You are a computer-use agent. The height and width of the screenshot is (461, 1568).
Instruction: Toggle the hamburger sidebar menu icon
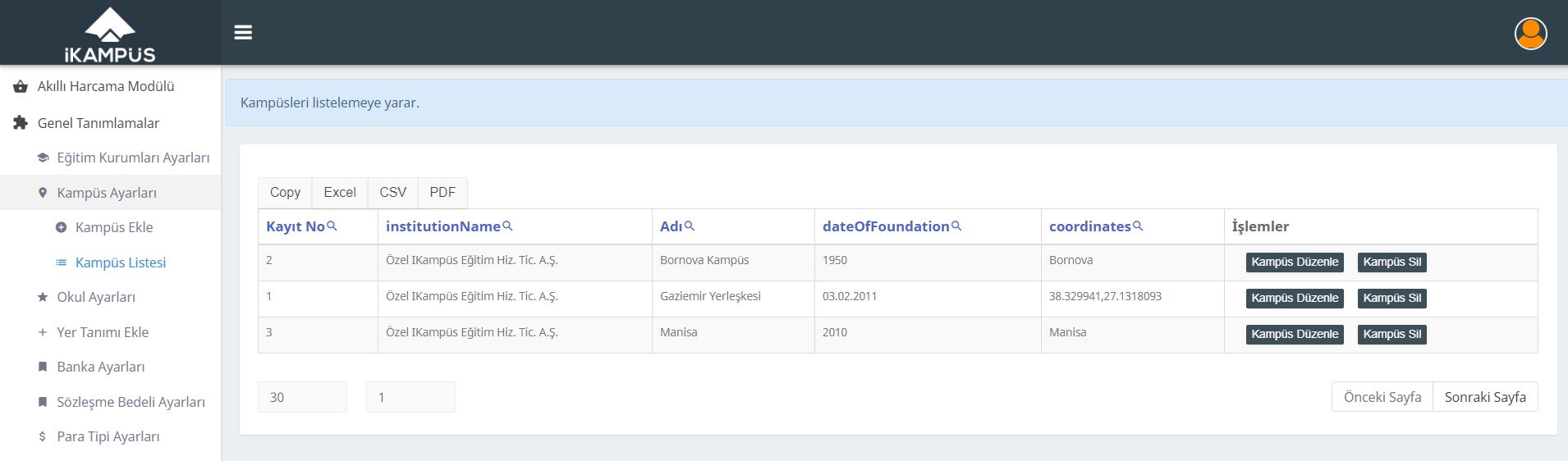click(x=243, y=33)
